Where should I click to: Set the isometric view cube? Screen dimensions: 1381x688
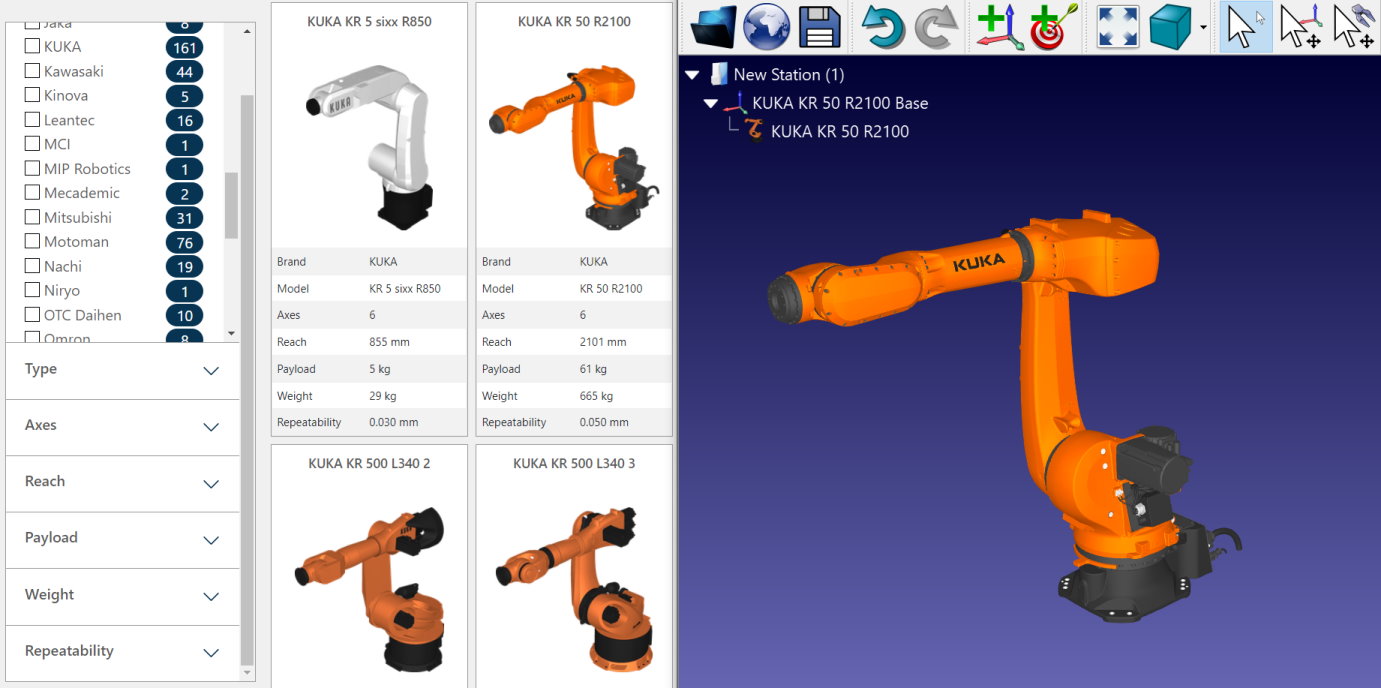tap(1170, 27)
